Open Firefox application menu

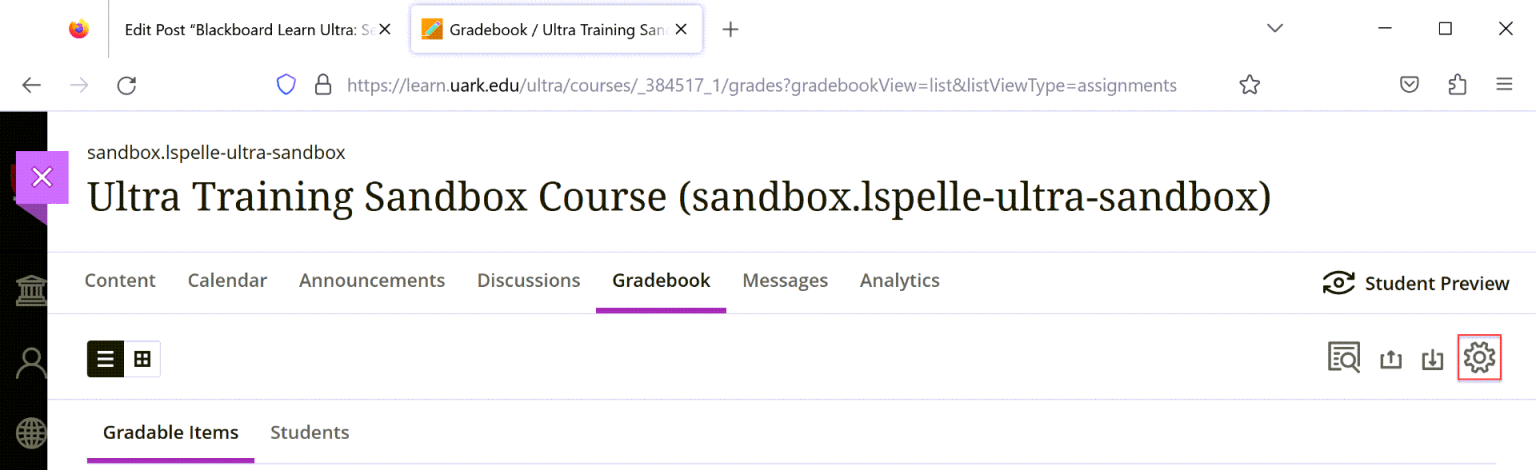pyautogui.click(x=1504, y=85)
